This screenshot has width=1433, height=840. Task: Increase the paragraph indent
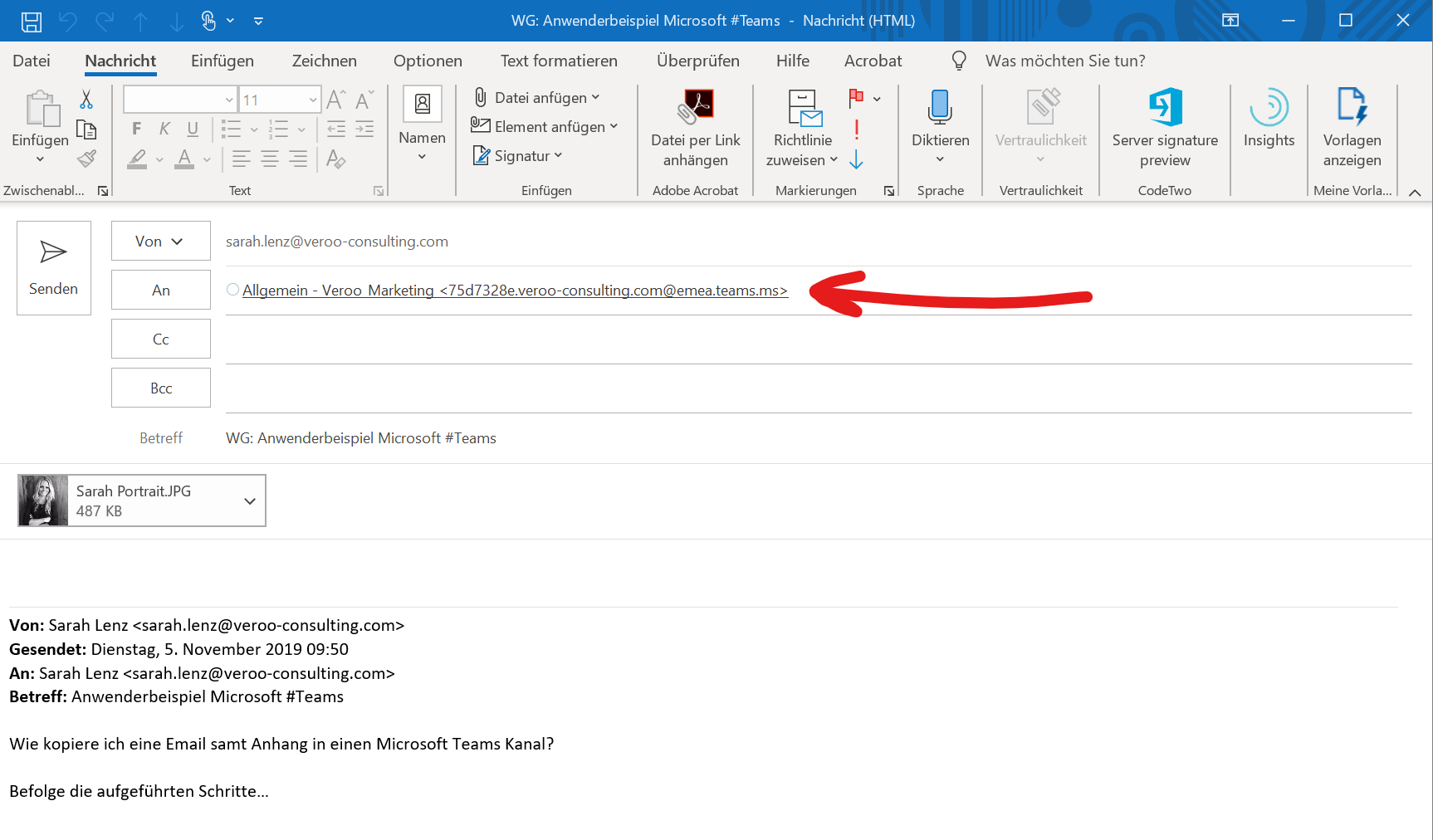[364, 129]
